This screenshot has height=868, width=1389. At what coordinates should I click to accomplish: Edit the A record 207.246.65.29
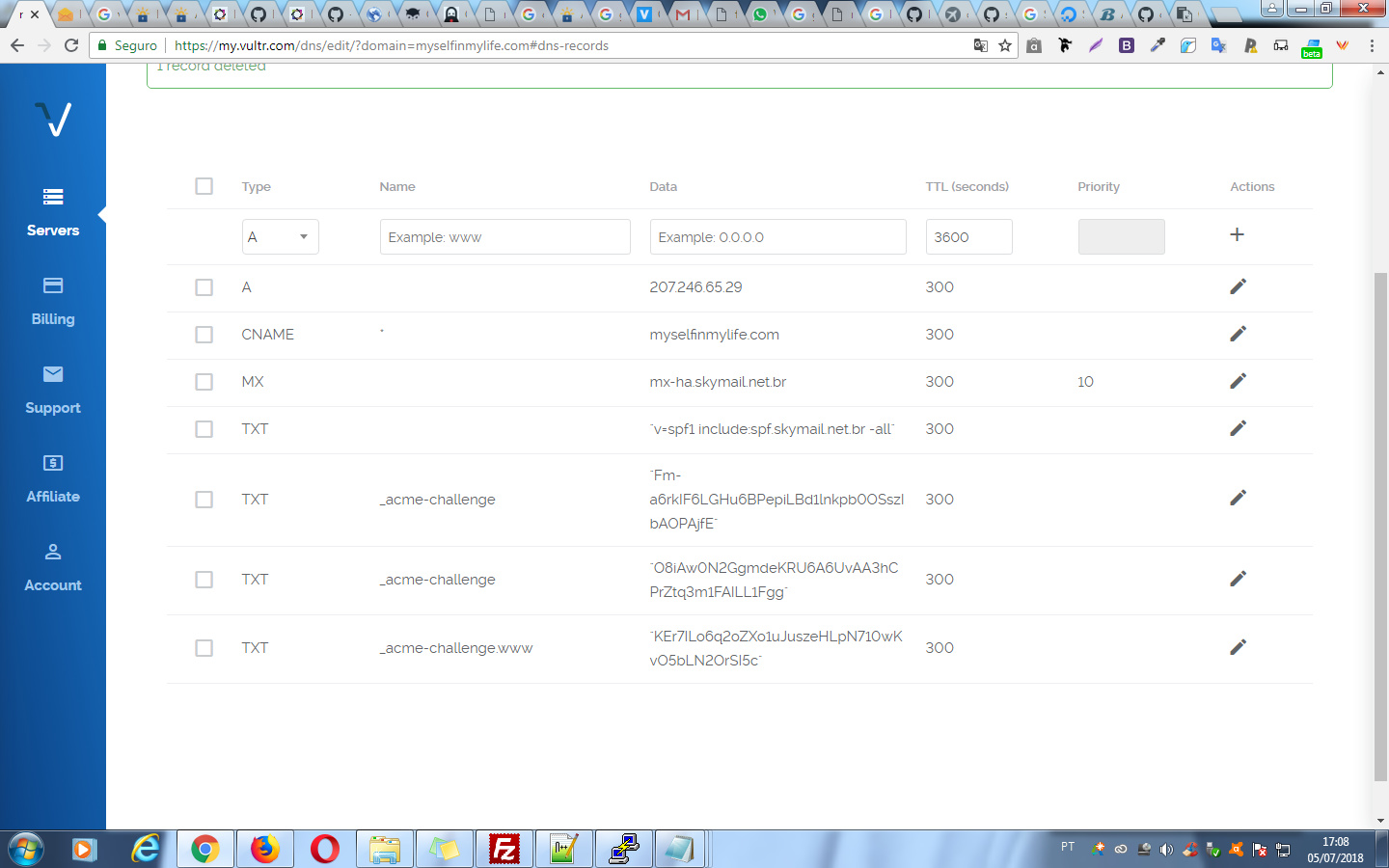(1238, 286)
